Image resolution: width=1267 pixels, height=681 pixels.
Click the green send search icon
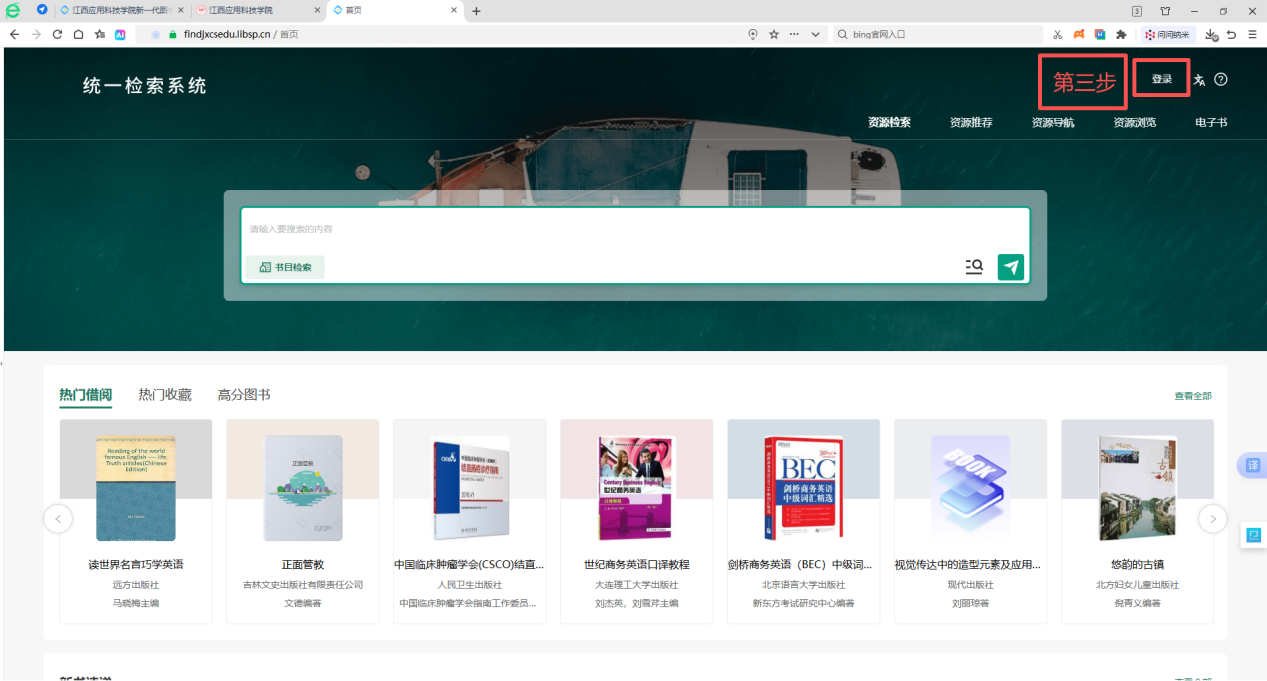tap(1011, 267)
